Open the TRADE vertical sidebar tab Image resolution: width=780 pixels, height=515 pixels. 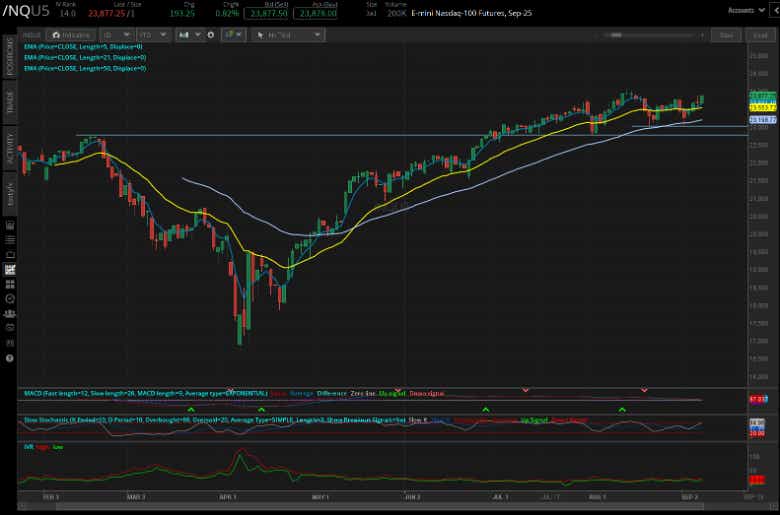pos(9,102)
